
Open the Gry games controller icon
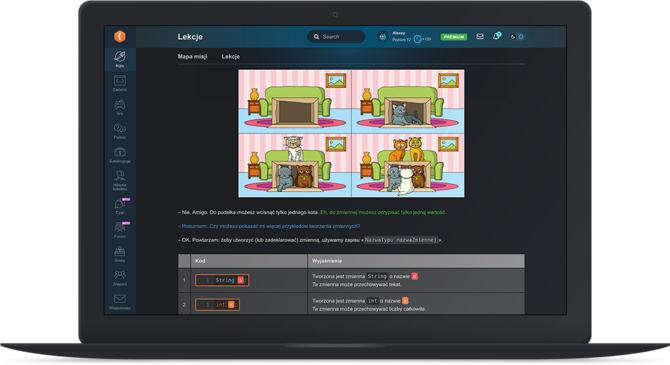(x=120, y=107)
